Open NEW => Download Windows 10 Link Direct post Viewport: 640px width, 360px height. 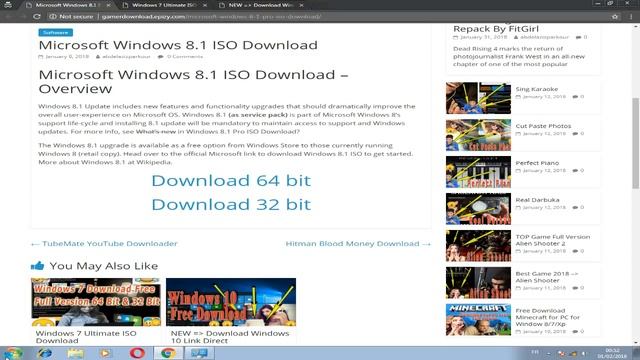230,337
